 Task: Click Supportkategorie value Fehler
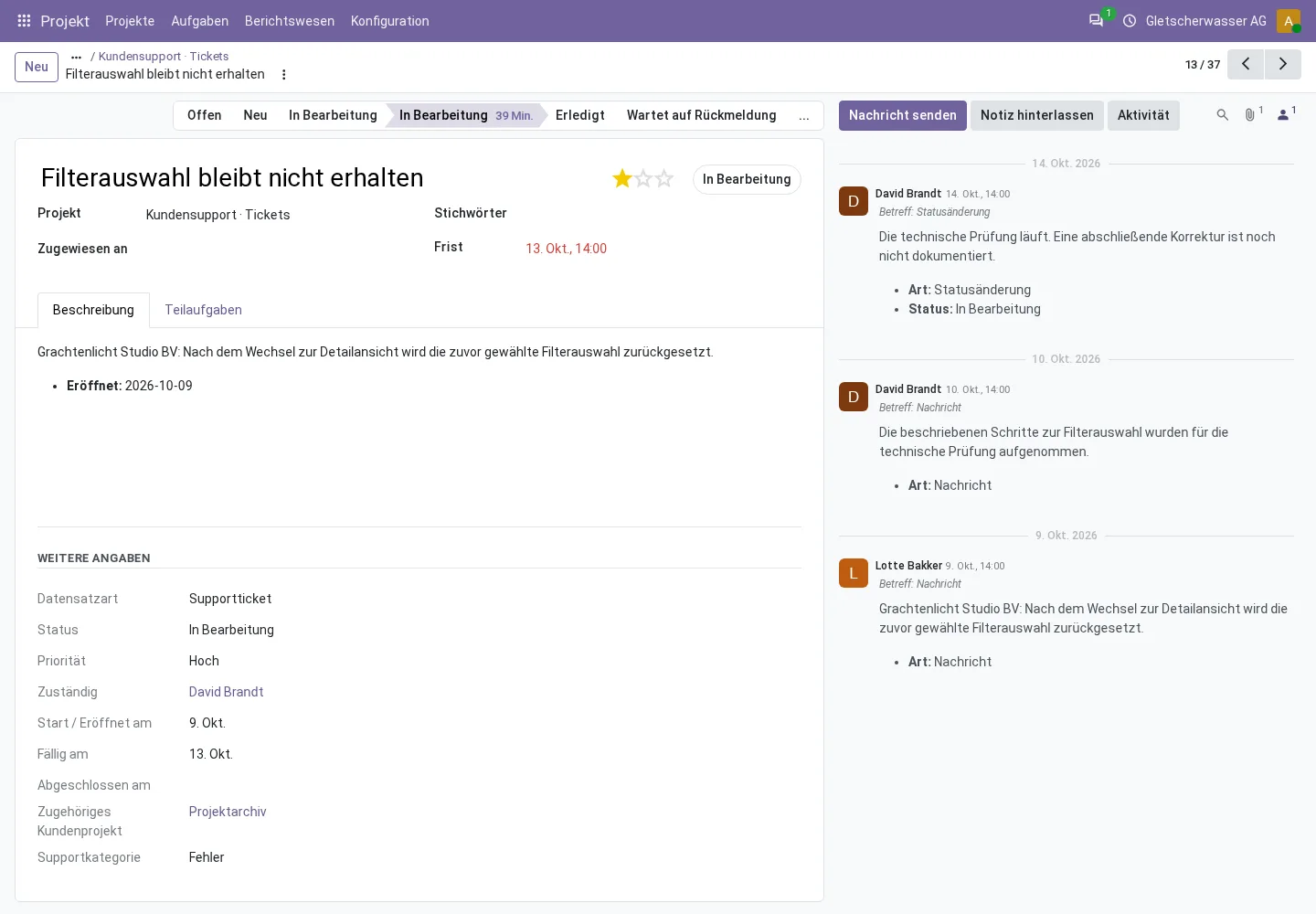pos(207,857)
